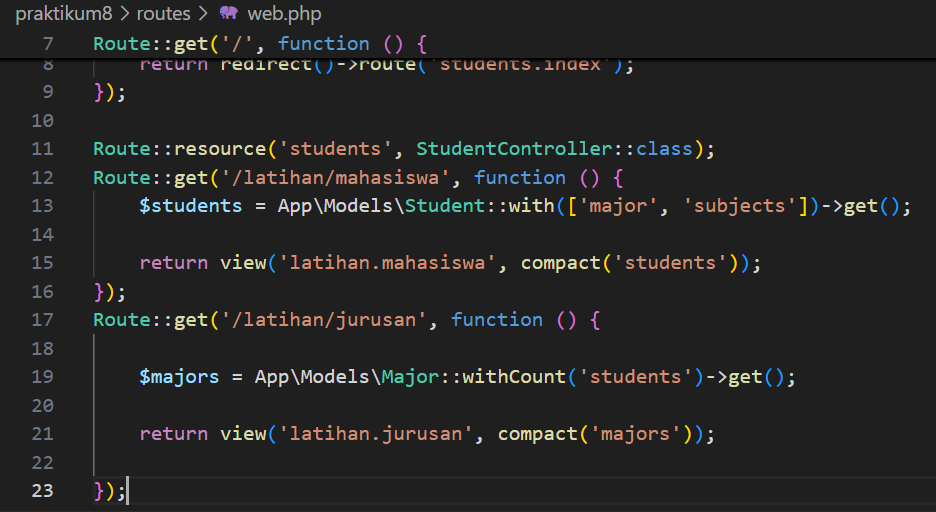This screenshot has height=512, width=936.
Task: Click the 'class' keyword on line 11
Action: pyautogui.click(x=664, y=149)
